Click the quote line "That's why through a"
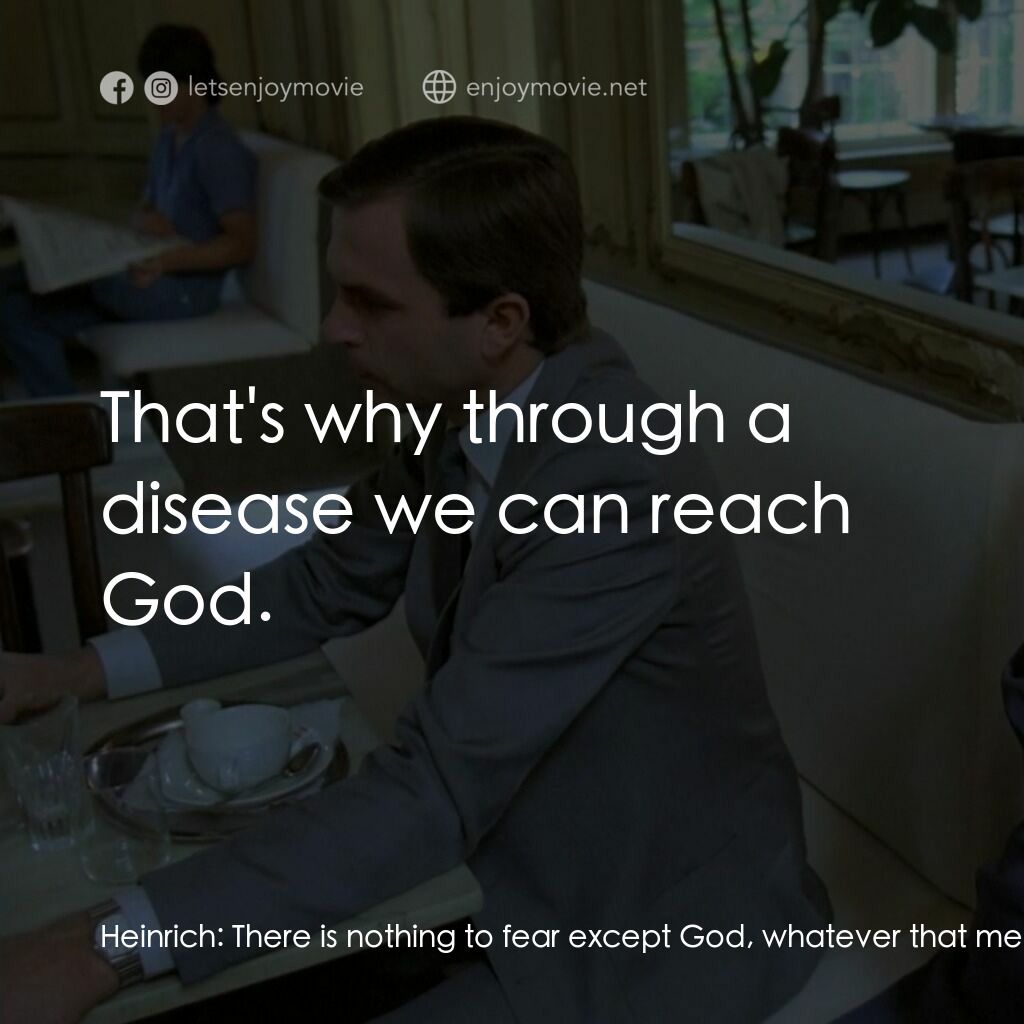The width and height of the screenshot is (1024, 1024). click(447, 419)
